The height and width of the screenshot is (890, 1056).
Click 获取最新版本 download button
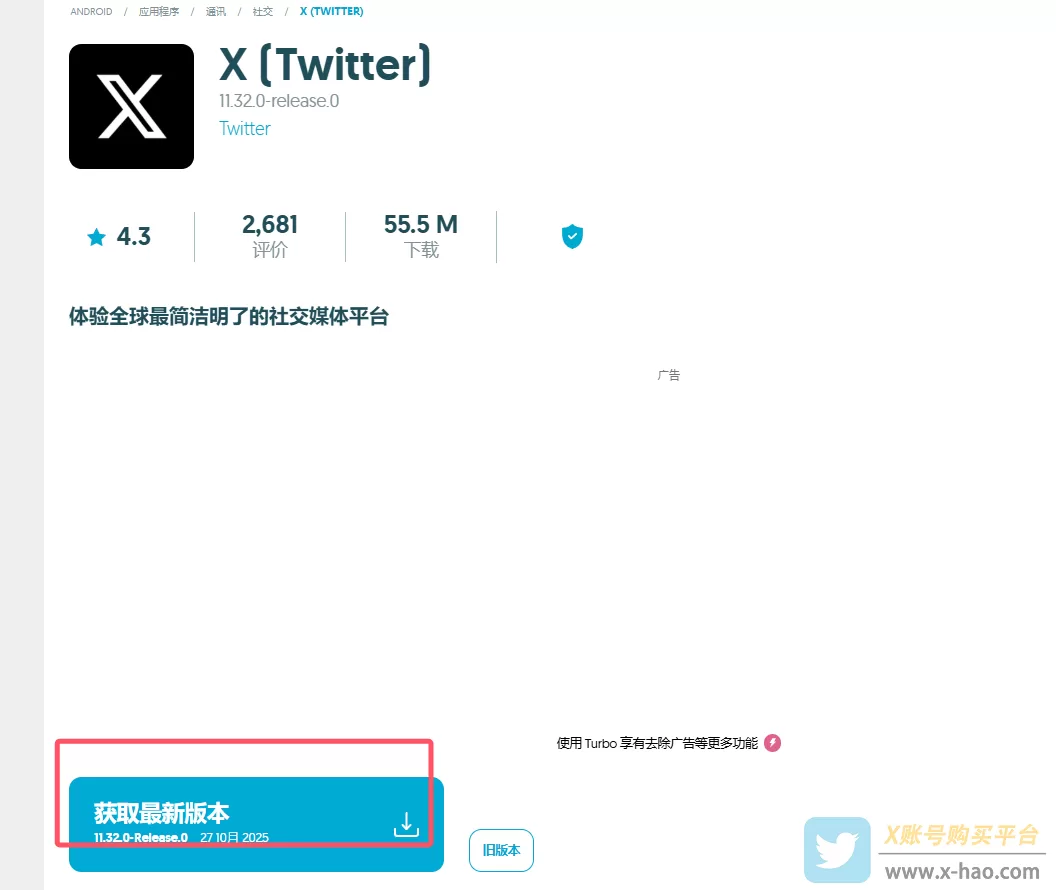[256, 824]
